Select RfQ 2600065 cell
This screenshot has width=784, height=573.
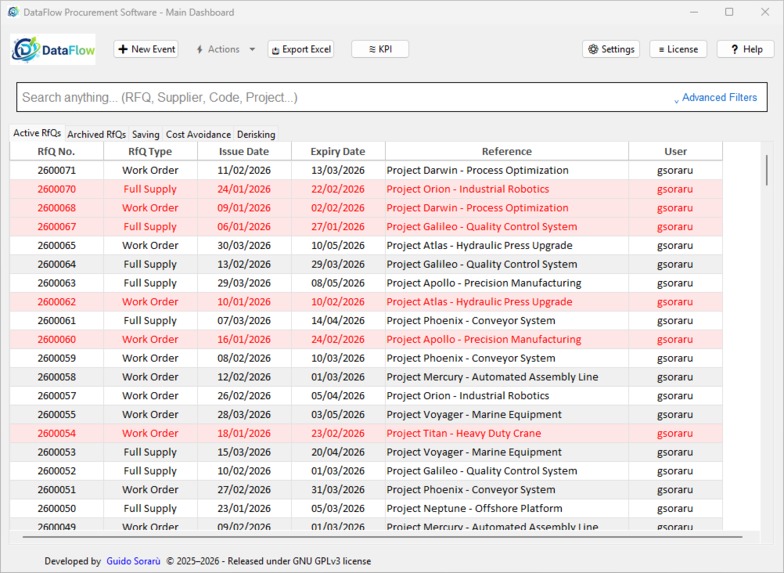pyautogui.click(x=56, y=246)
